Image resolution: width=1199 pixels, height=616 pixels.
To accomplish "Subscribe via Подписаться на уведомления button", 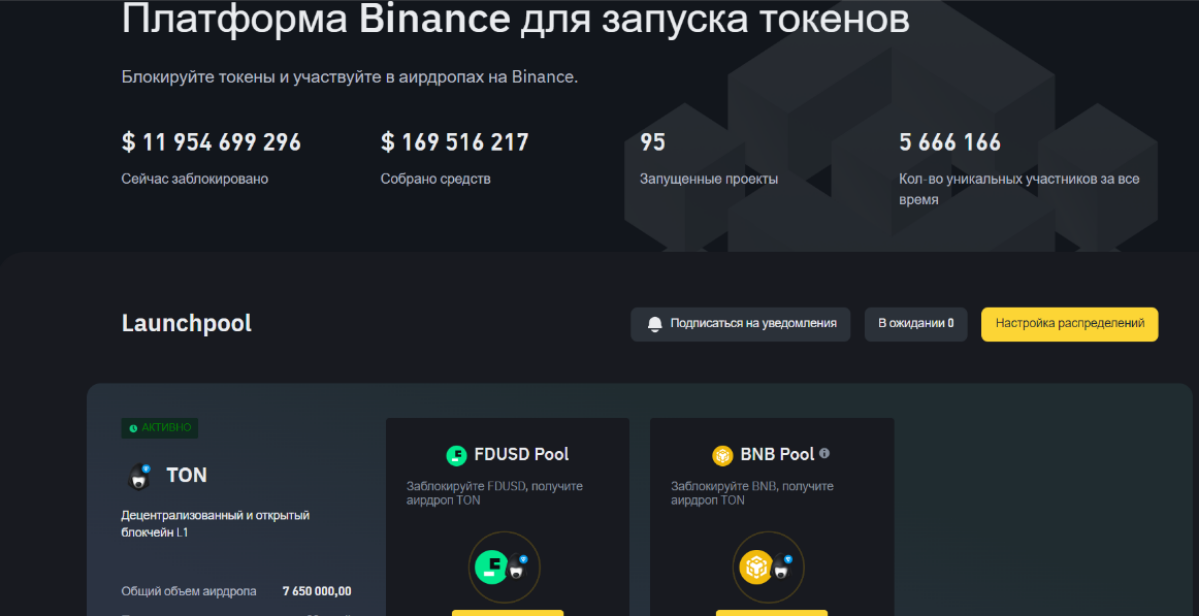I will pos(740,324).
